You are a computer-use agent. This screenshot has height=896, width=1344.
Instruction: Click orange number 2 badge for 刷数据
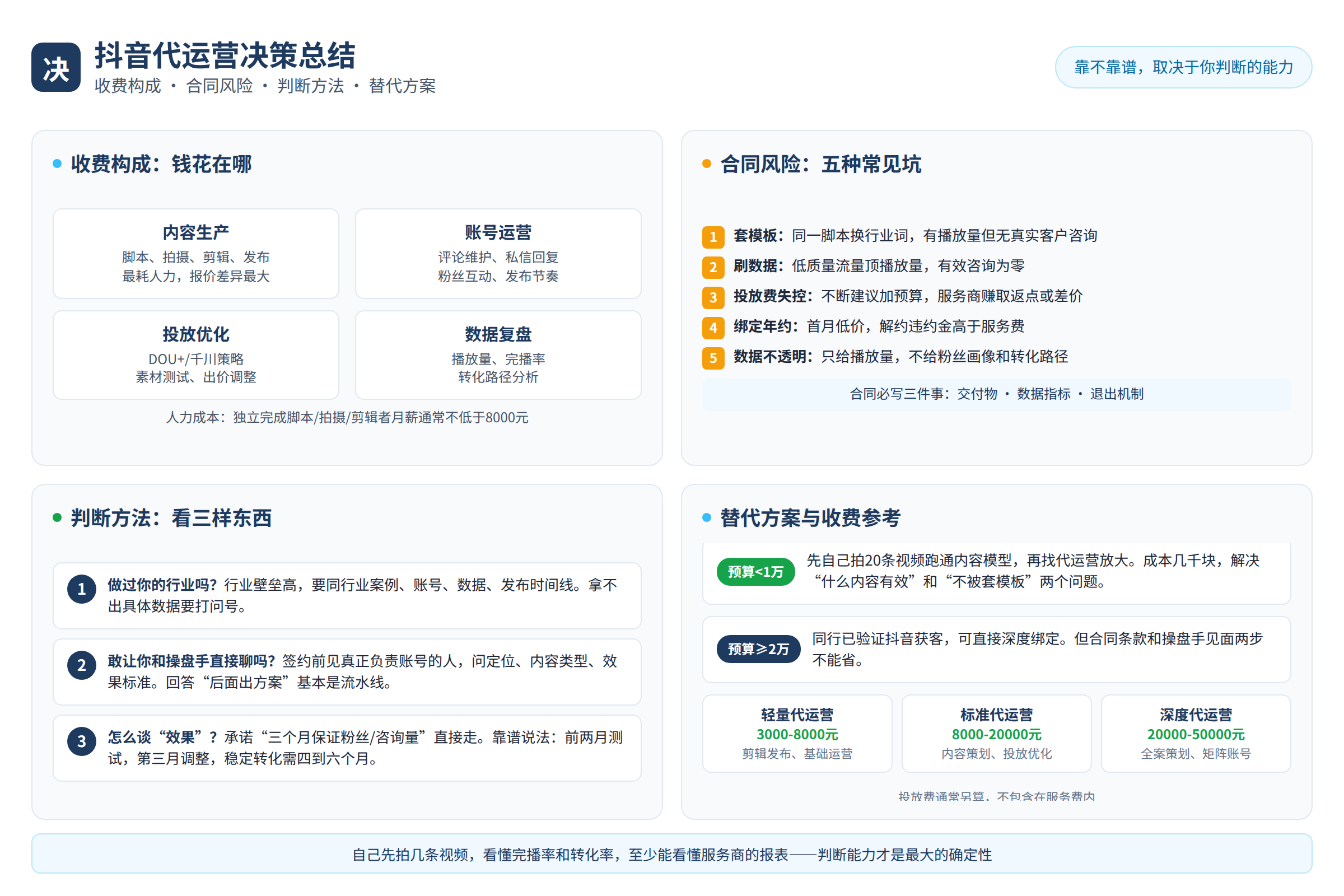coord(713,268)
